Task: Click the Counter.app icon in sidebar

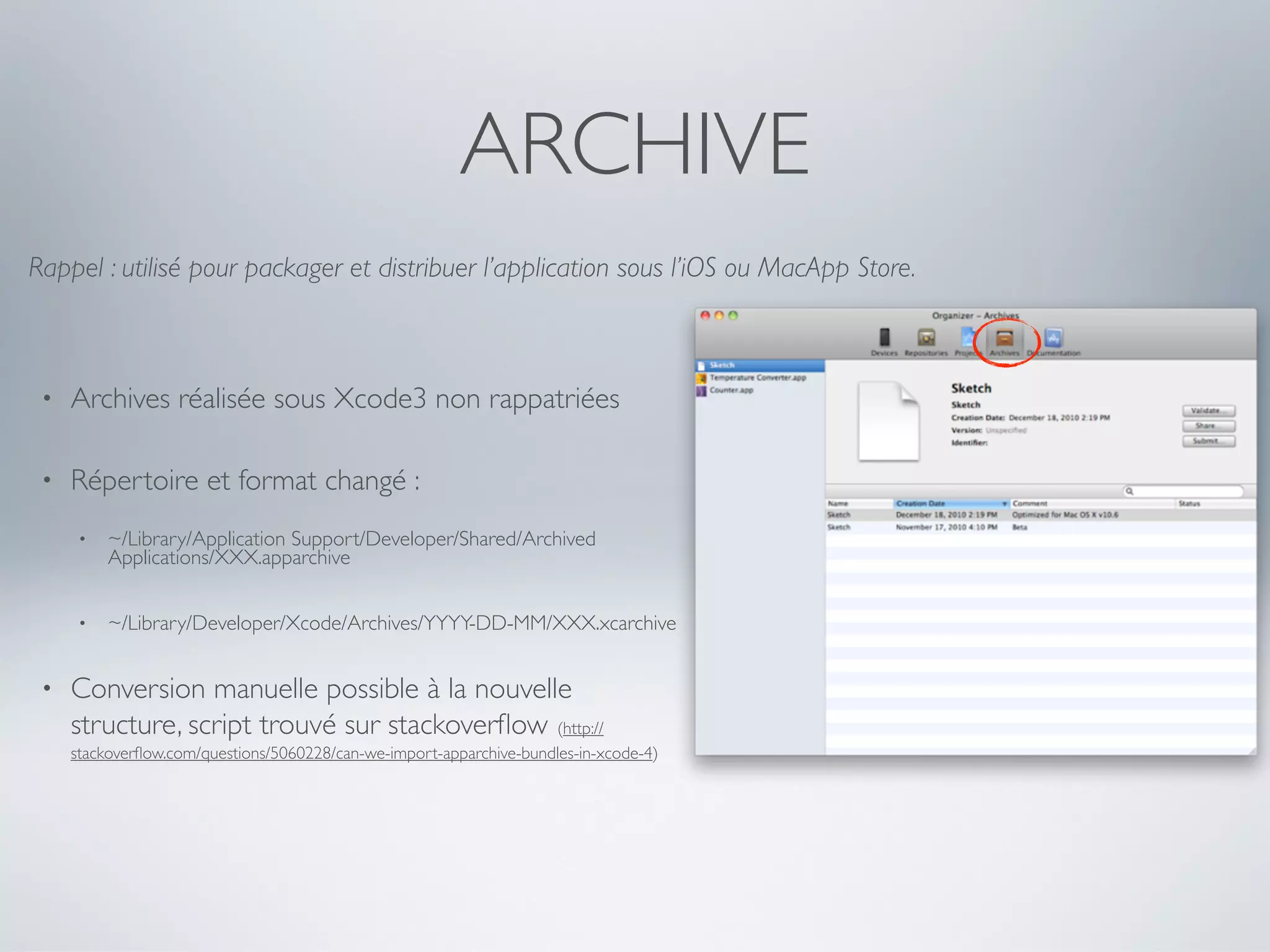Action: pyautogui.click(x=701, y=391)
